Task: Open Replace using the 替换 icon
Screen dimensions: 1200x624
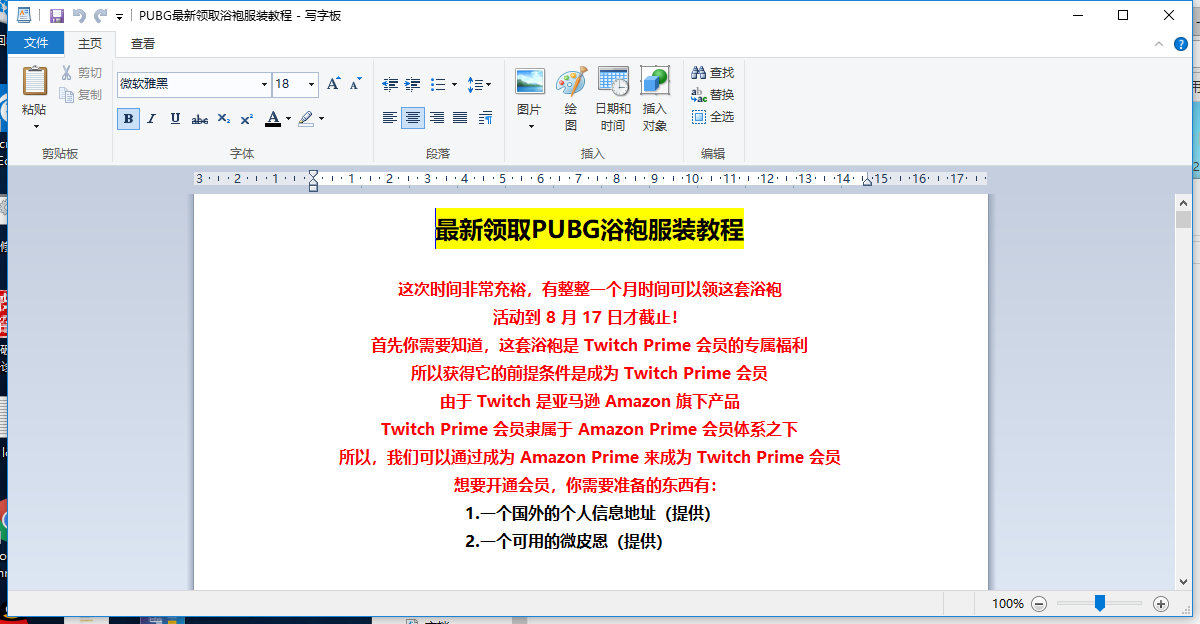Action: tap(710, 92)
